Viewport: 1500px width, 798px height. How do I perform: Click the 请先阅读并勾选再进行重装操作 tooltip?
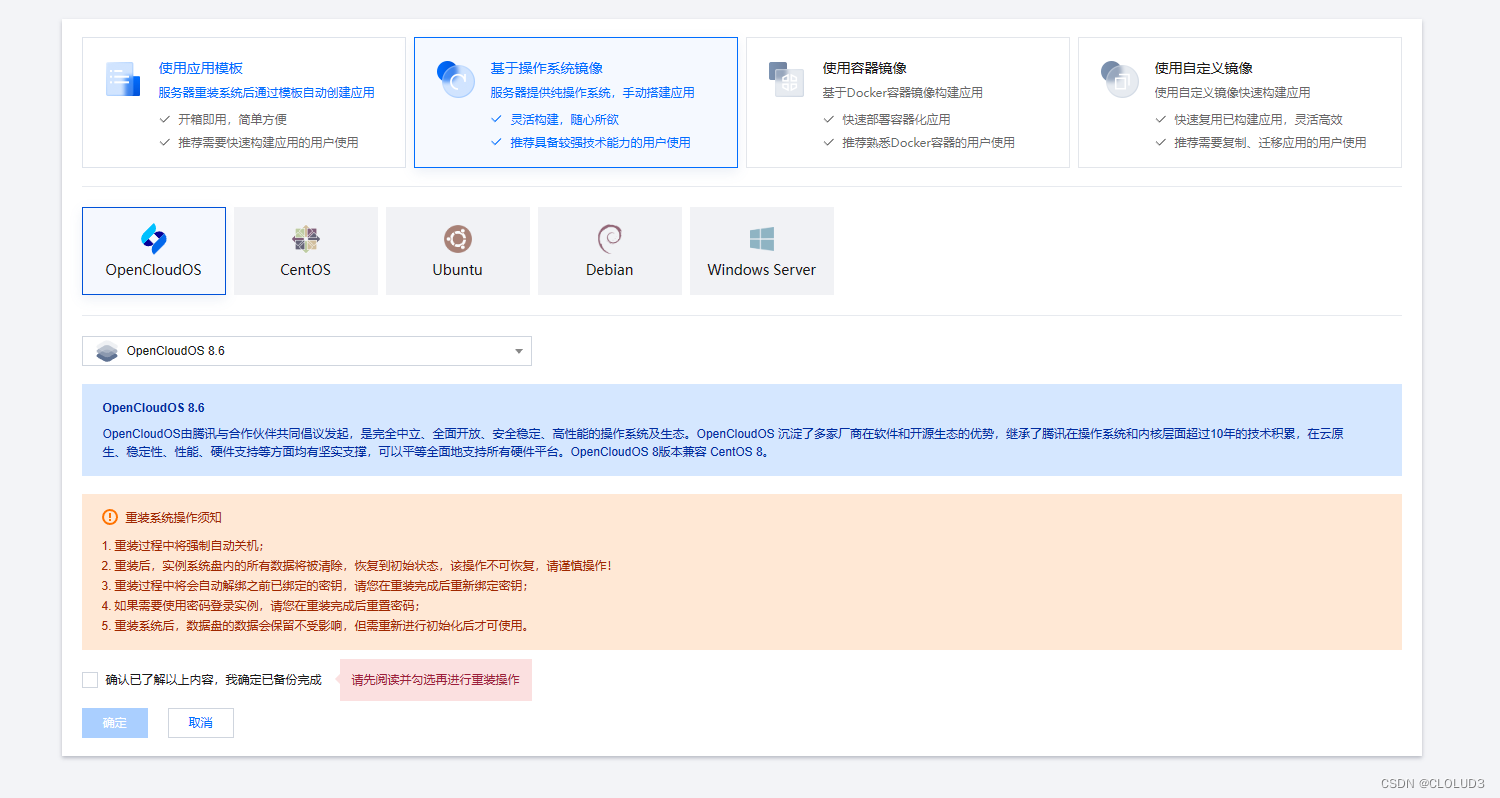(x=436, y=680)
